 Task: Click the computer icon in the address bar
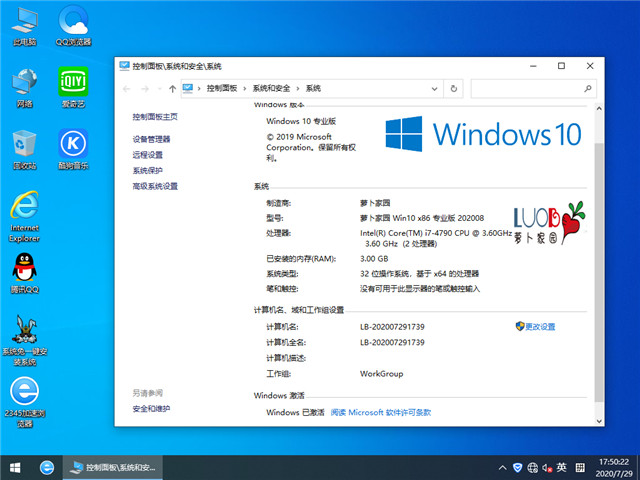tap(188, 88)
